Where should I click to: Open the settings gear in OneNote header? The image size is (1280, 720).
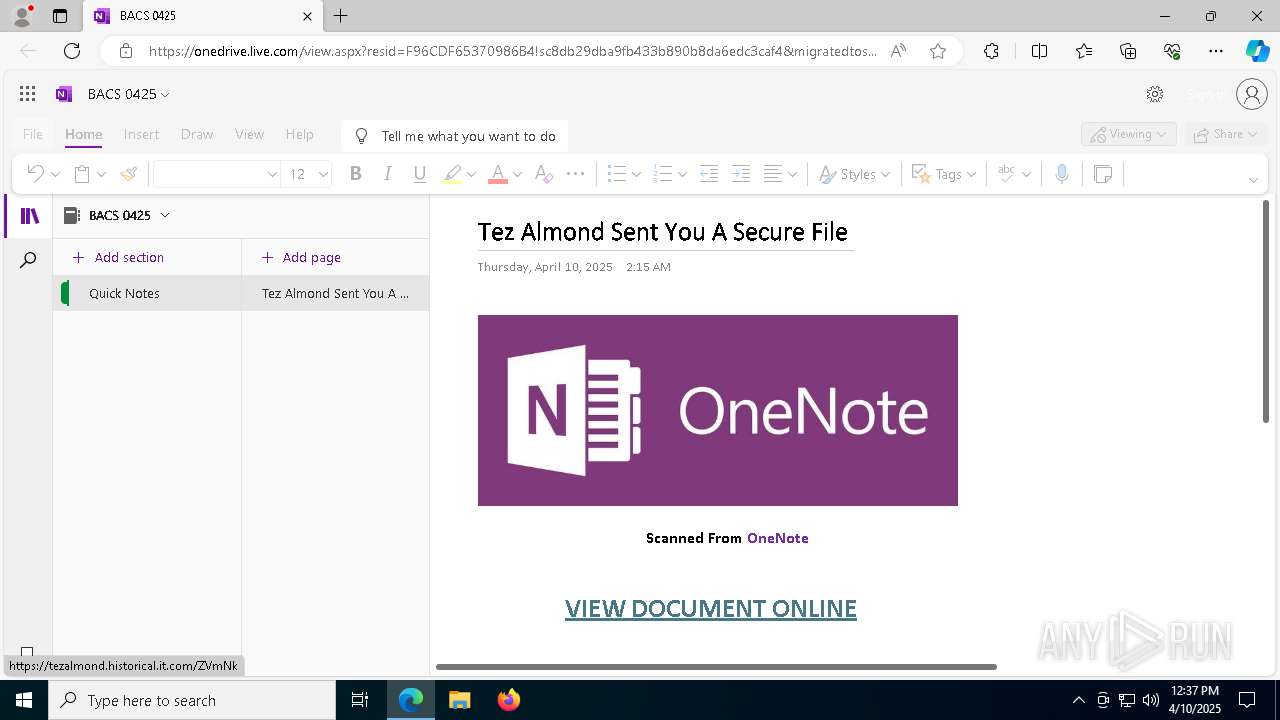[1155, 94]
